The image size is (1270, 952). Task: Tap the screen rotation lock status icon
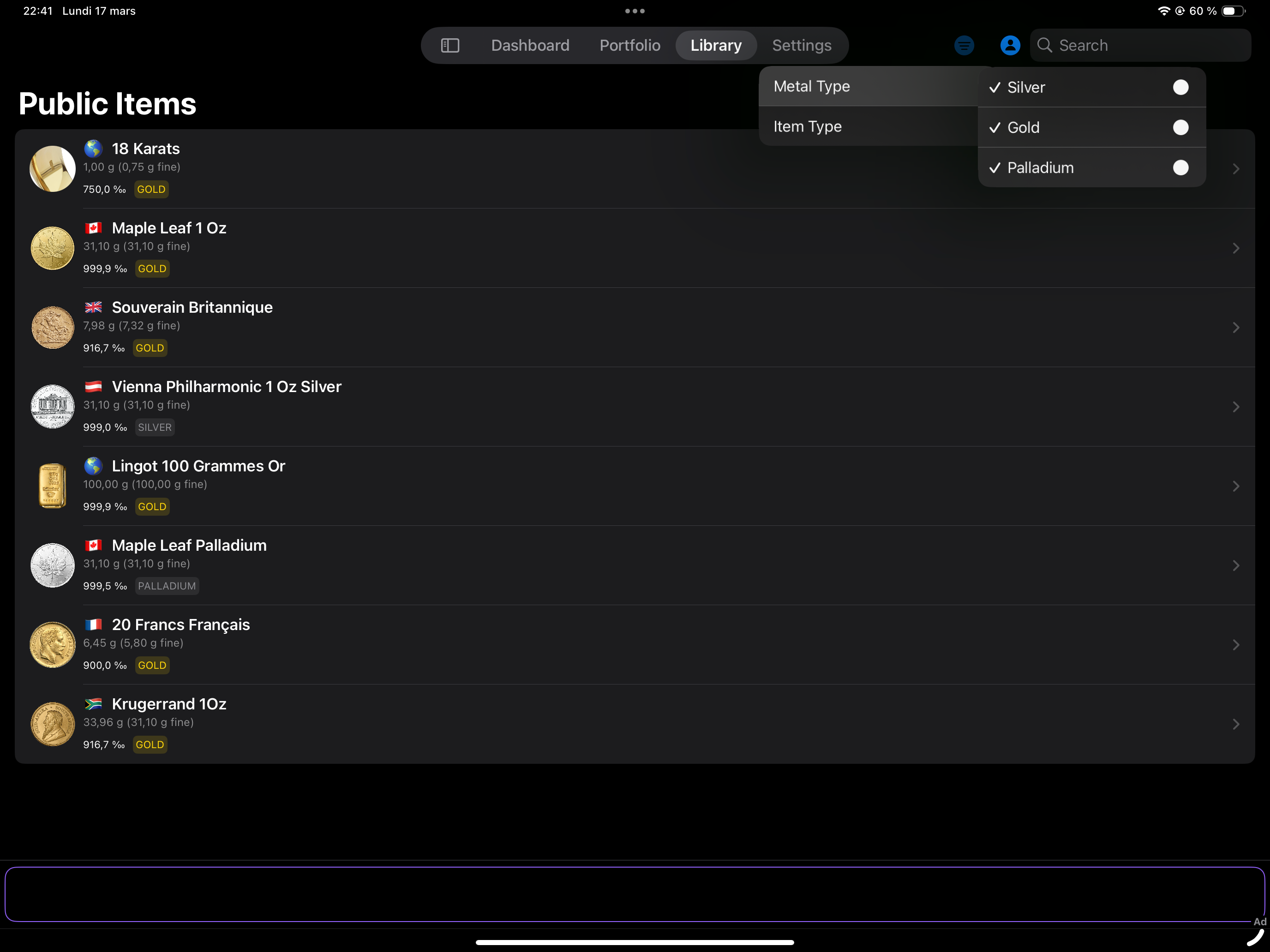pyautogui.click(x=1180, y=11)
